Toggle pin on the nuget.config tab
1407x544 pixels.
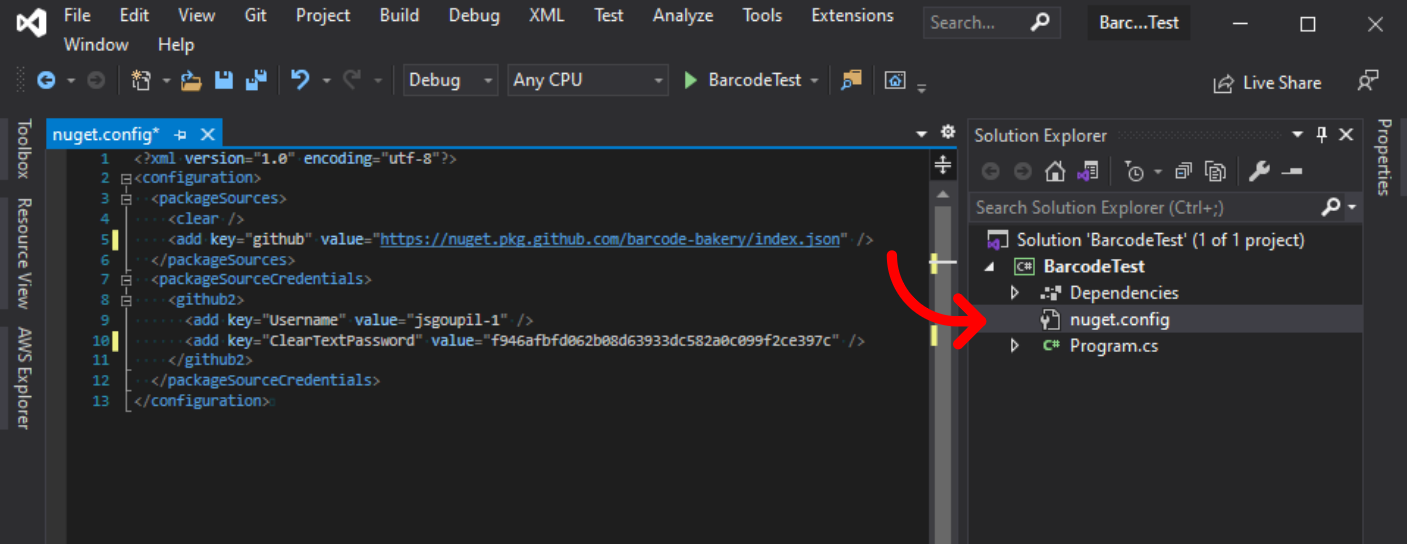[x=181, y=134]
